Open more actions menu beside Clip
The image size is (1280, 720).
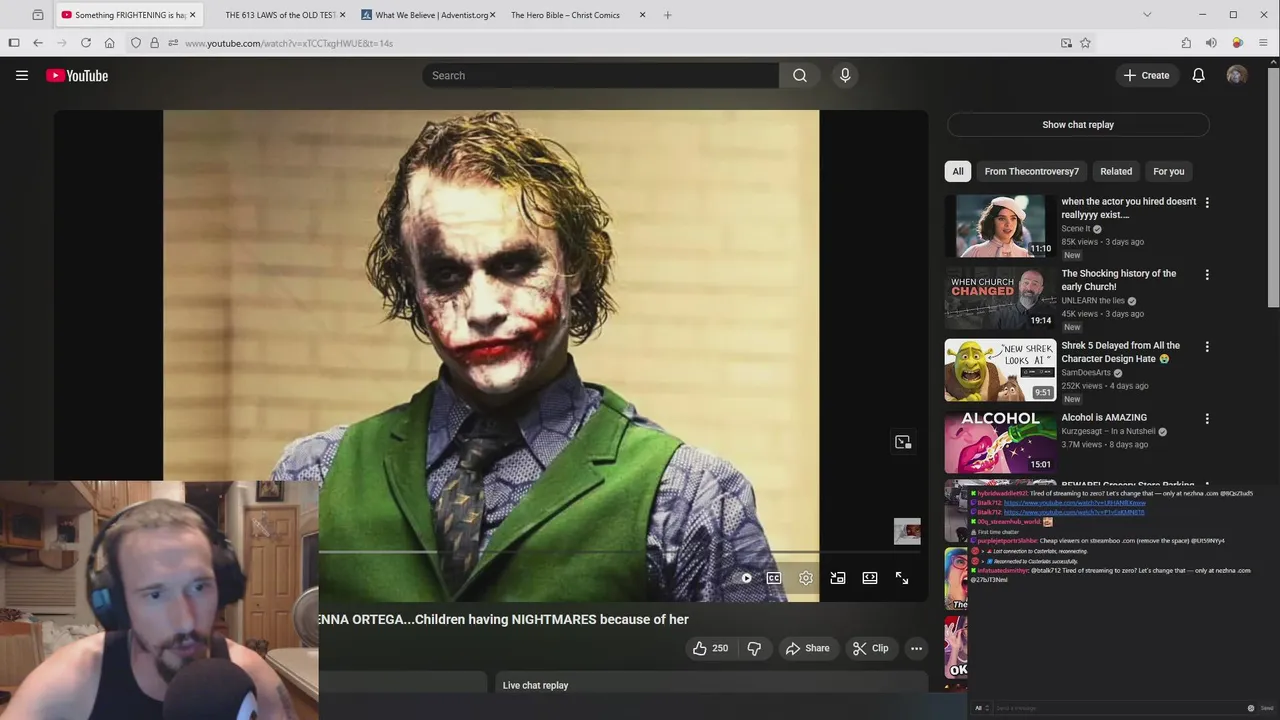coord(916,648)
